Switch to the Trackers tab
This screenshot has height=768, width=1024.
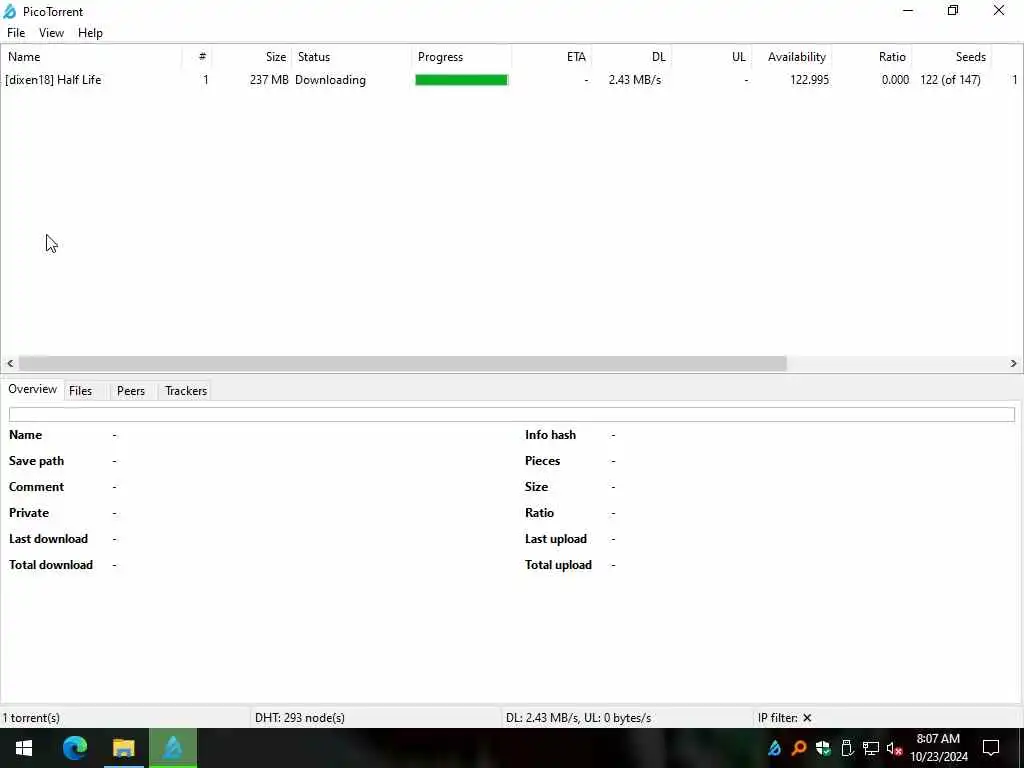pos(186,391)
